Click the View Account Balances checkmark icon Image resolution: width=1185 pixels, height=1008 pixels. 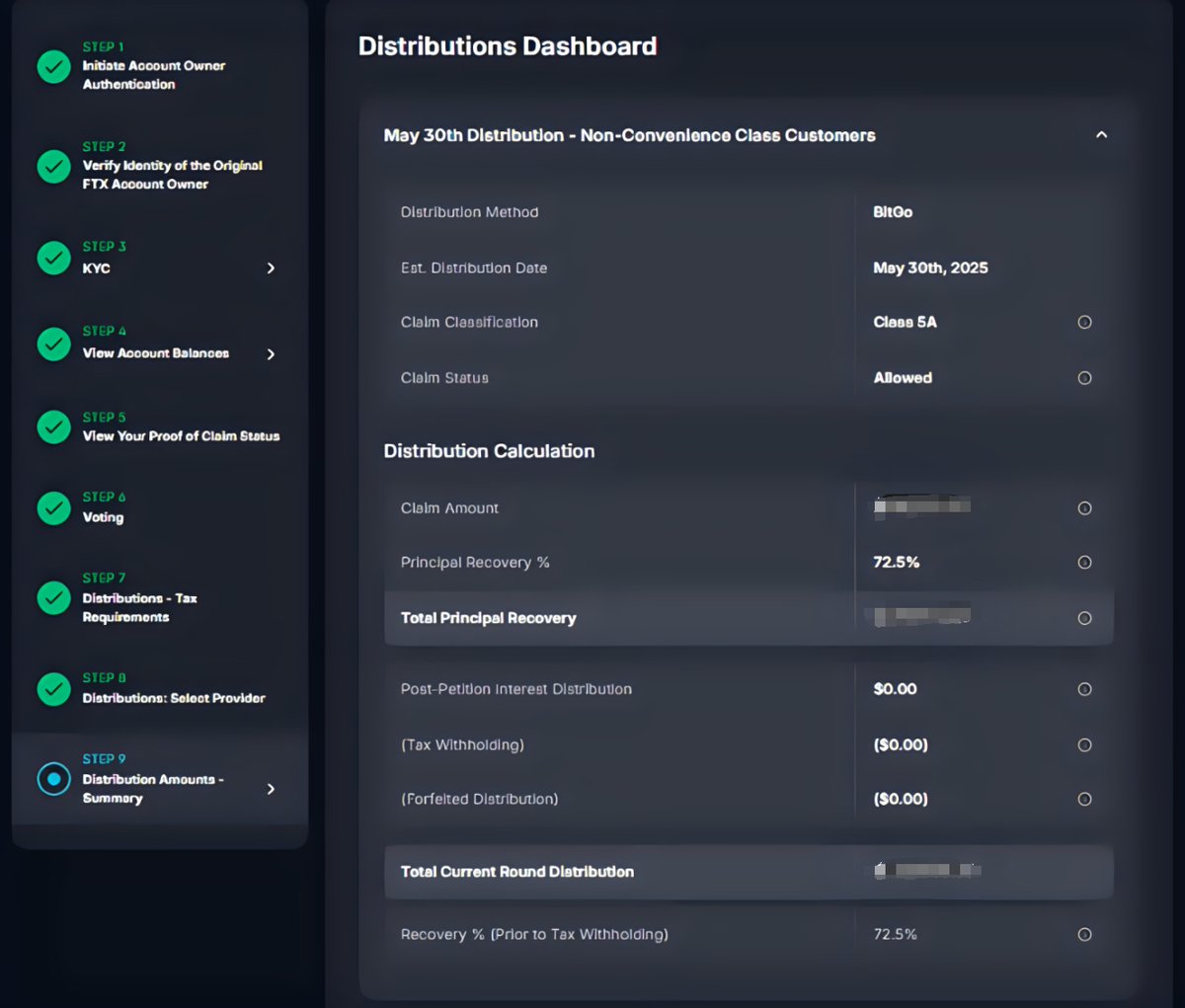click(53, 344)
